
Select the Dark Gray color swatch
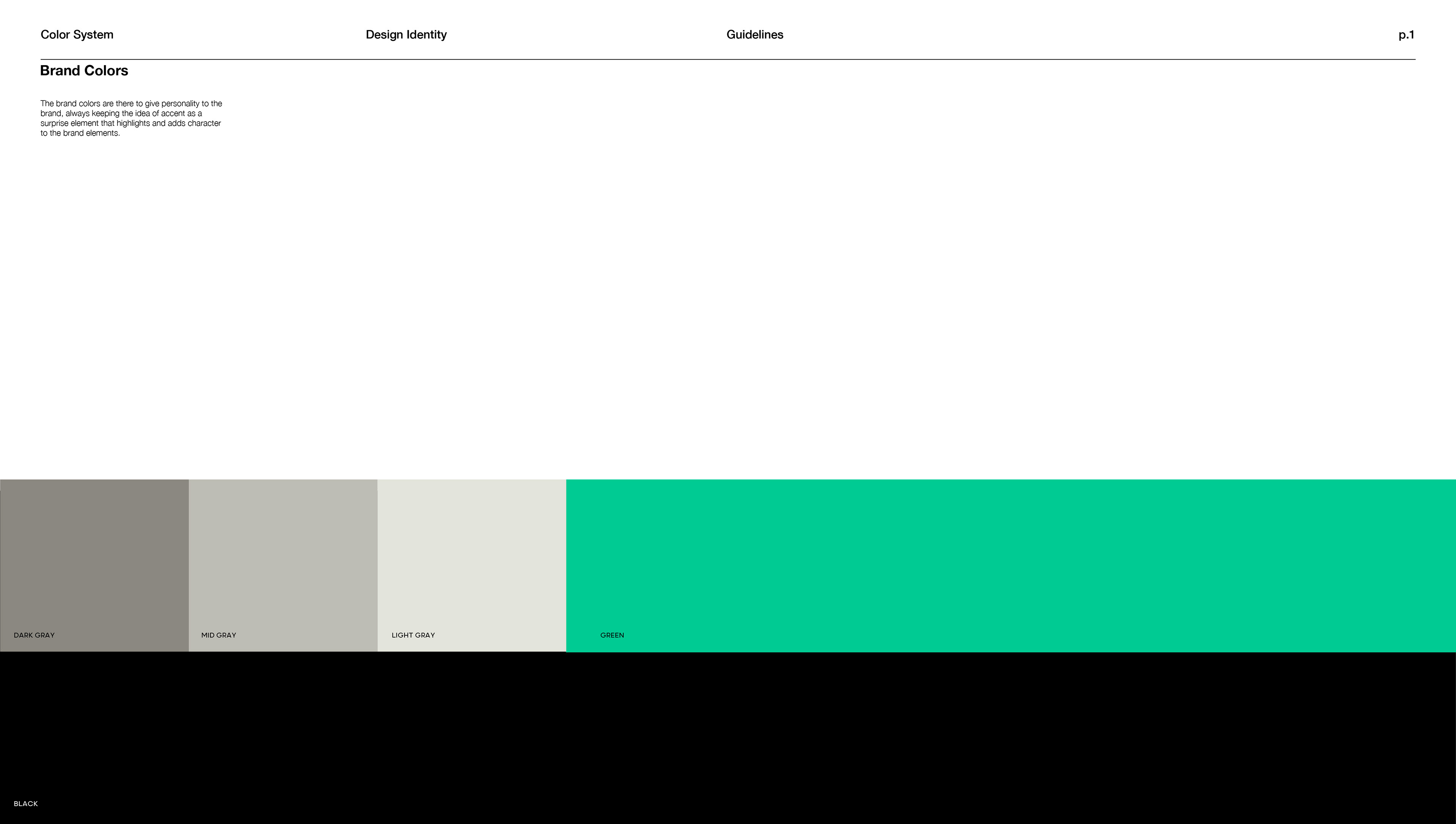point(94,566)
